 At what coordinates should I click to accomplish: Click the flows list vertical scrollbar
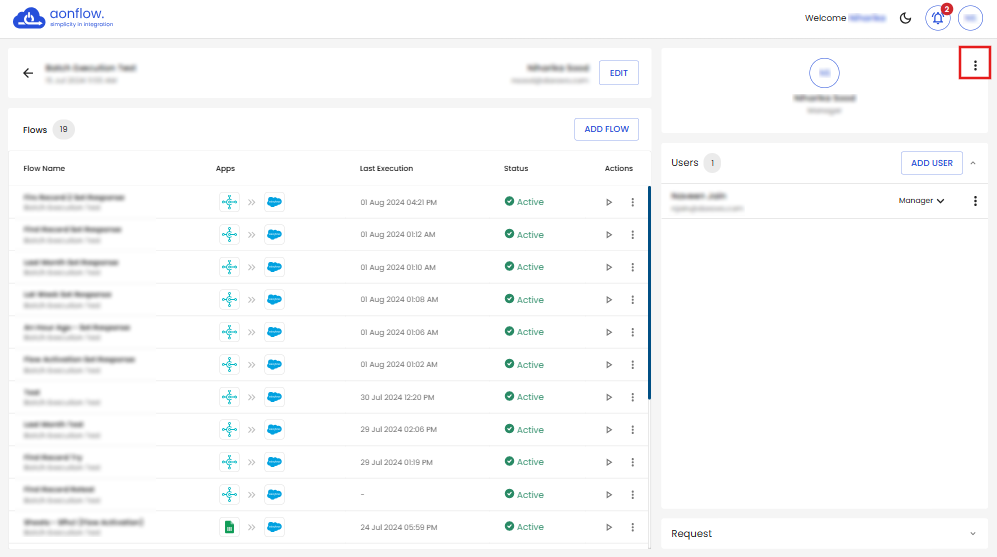[649, 292]
